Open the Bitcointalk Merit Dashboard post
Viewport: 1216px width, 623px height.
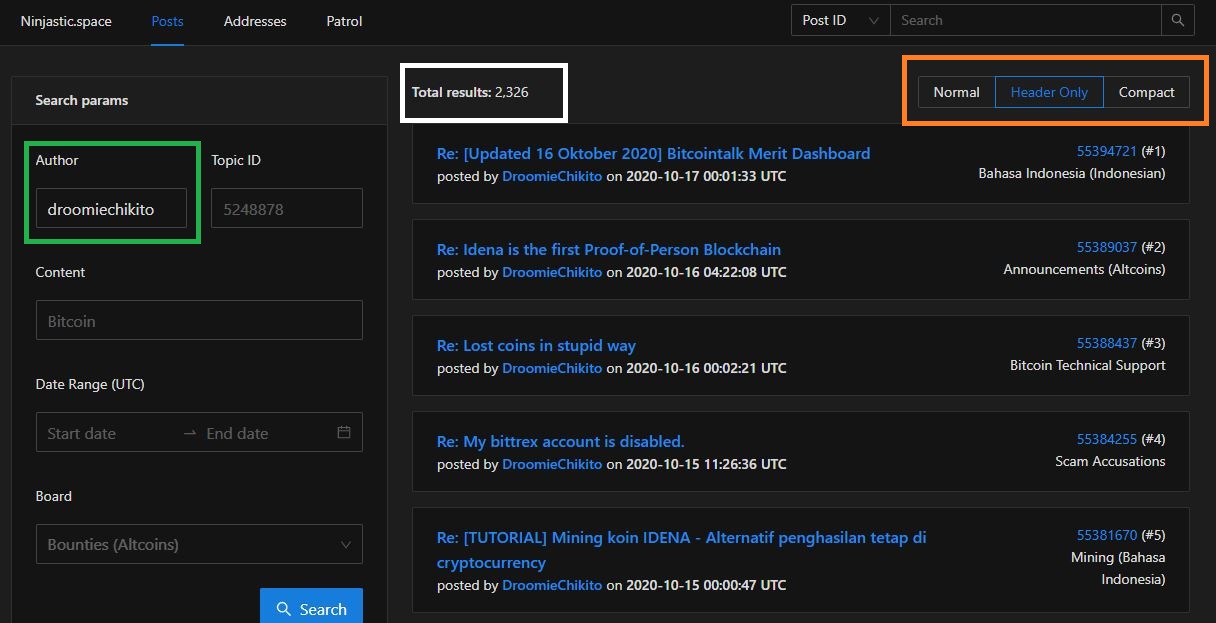point(653,153)
